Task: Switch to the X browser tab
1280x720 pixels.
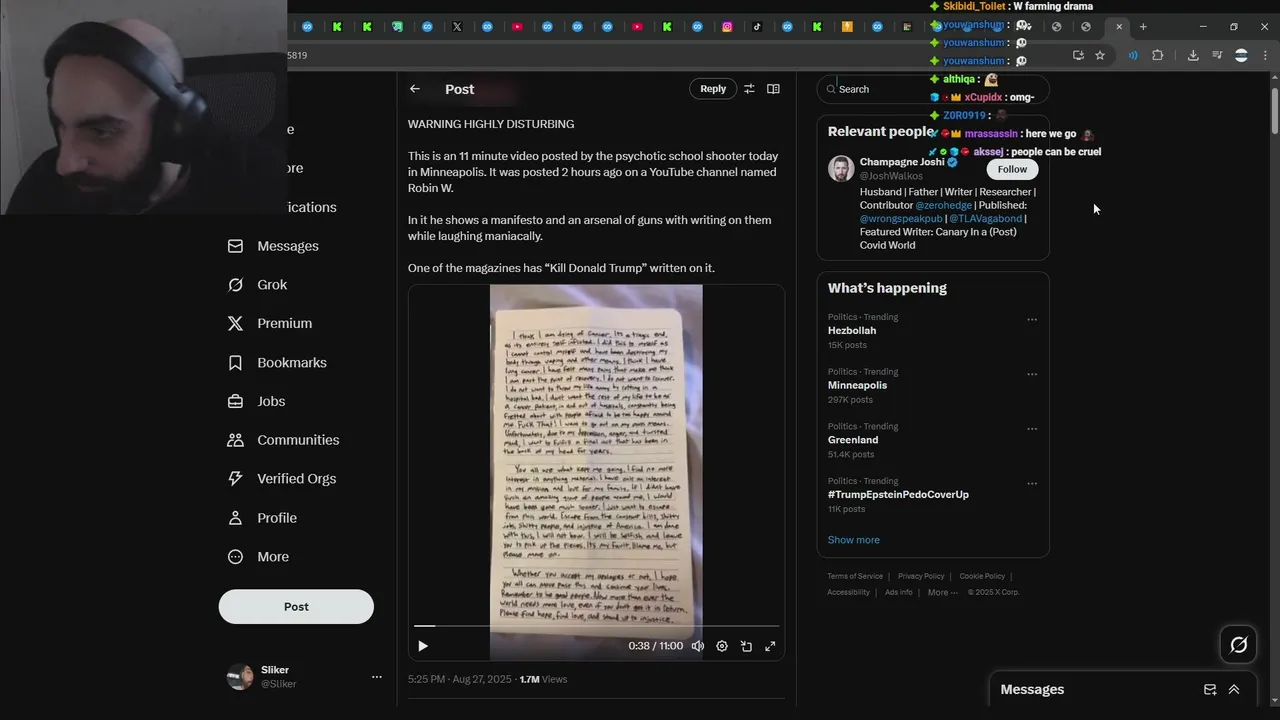Action: tap(457, 27)
